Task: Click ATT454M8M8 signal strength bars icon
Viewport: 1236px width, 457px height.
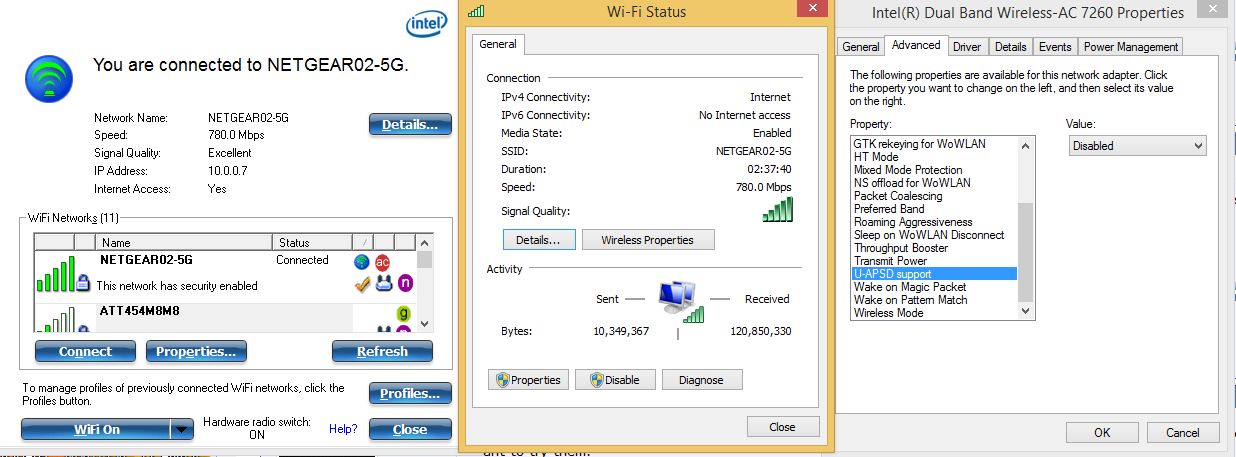Action: pyautogui.click(x=56, y=322)
